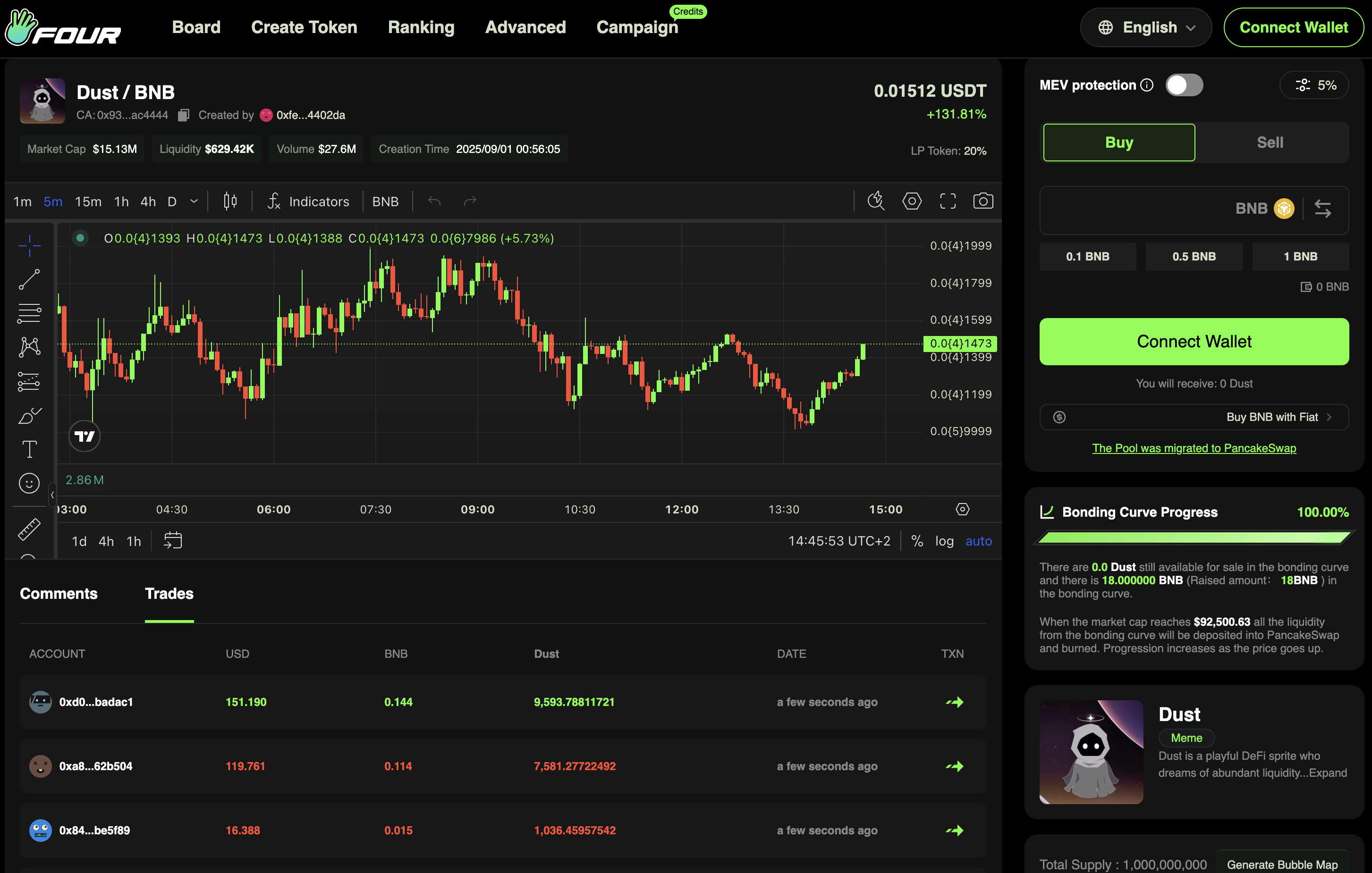The image size is (1372, 873).
Task: Click the candlestick chart style icon
Action: (230, 201)
